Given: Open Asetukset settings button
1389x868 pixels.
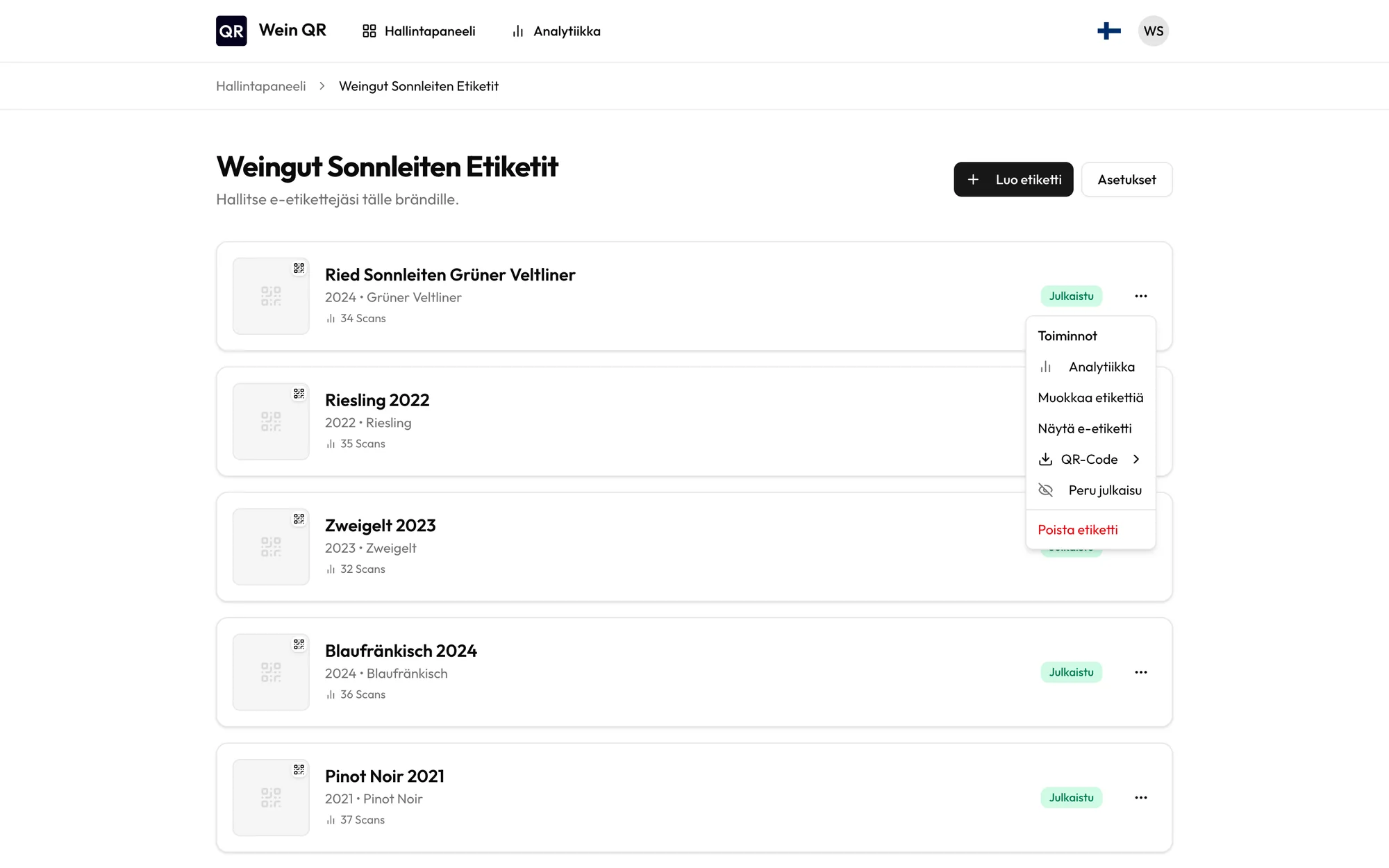Looking at the screenshot, I should [x=1126, y=179].
